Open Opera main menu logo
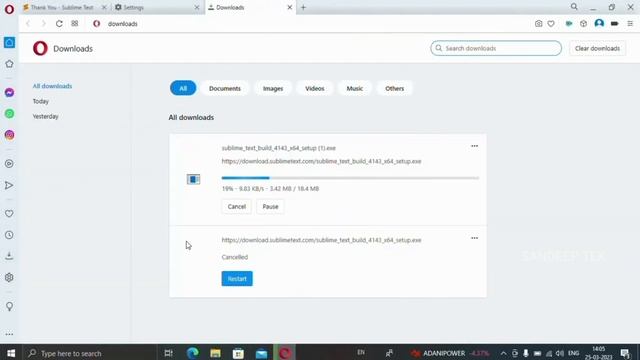The height and width of the screenshot is (360, 640). click(9, 9)
